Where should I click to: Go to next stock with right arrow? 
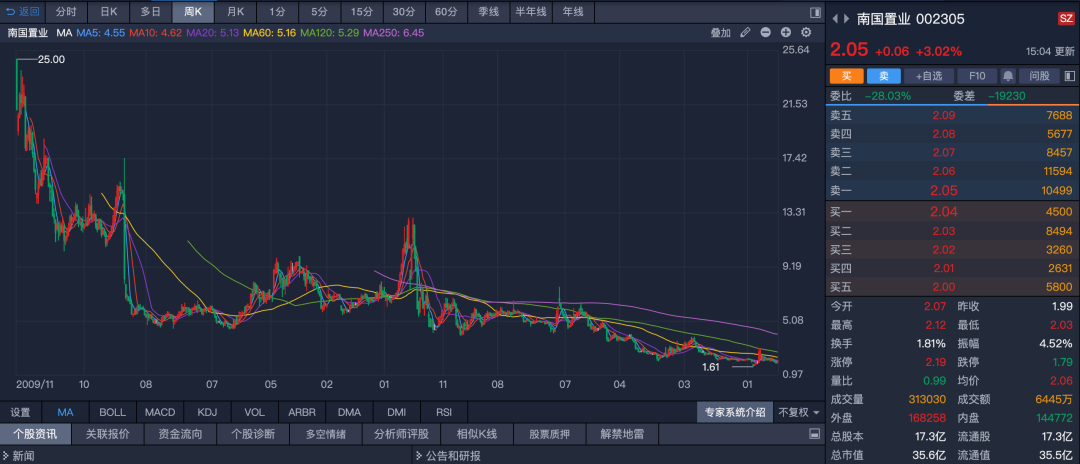847,19
